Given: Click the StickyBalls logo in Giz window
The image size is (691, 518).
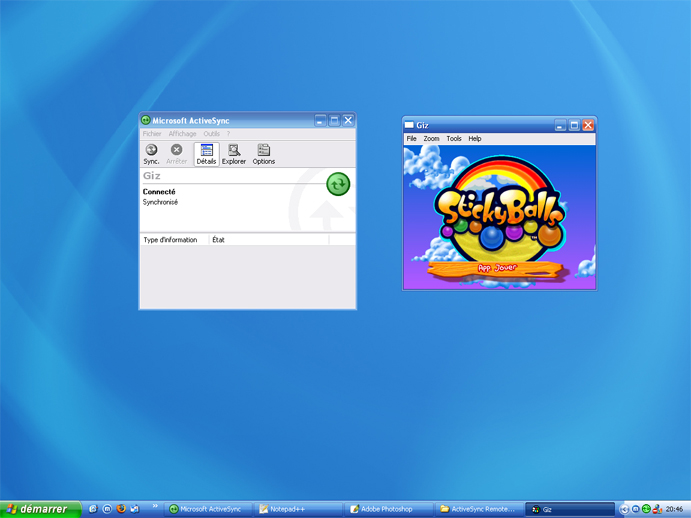Looking at the screenshot, I should [500, 211].
